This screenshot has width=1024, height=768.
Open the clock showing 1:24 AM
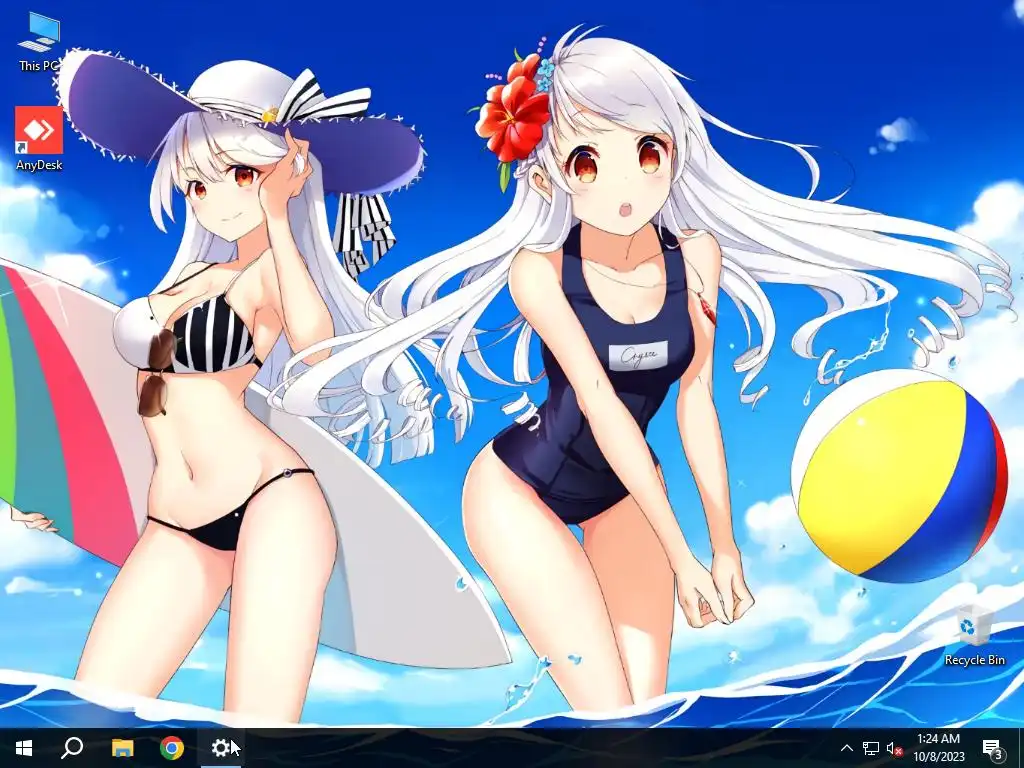938,748
